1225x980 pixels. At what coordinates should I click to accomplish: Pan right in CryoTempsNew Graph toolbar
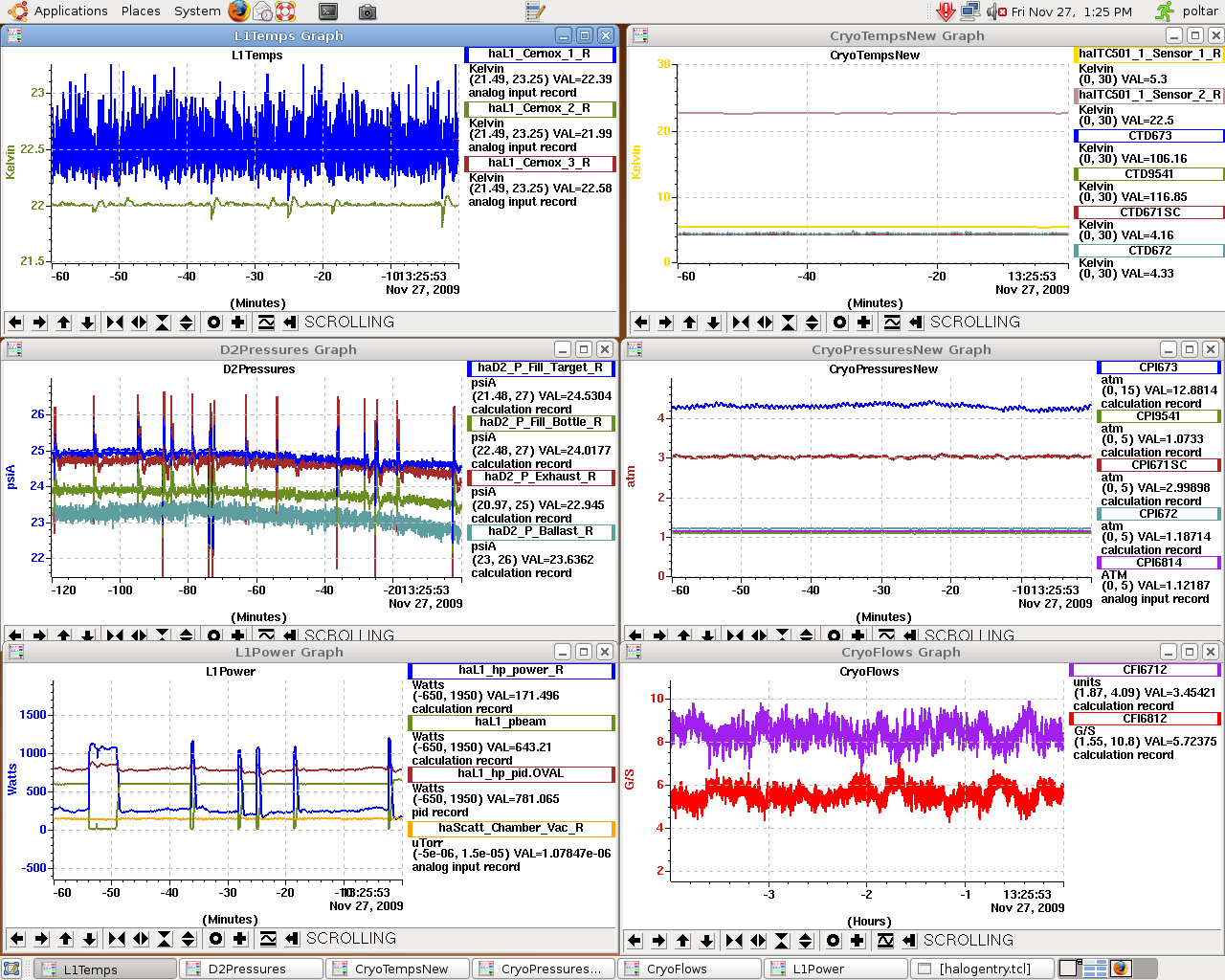pyautogui.click(x=665, y=323)
